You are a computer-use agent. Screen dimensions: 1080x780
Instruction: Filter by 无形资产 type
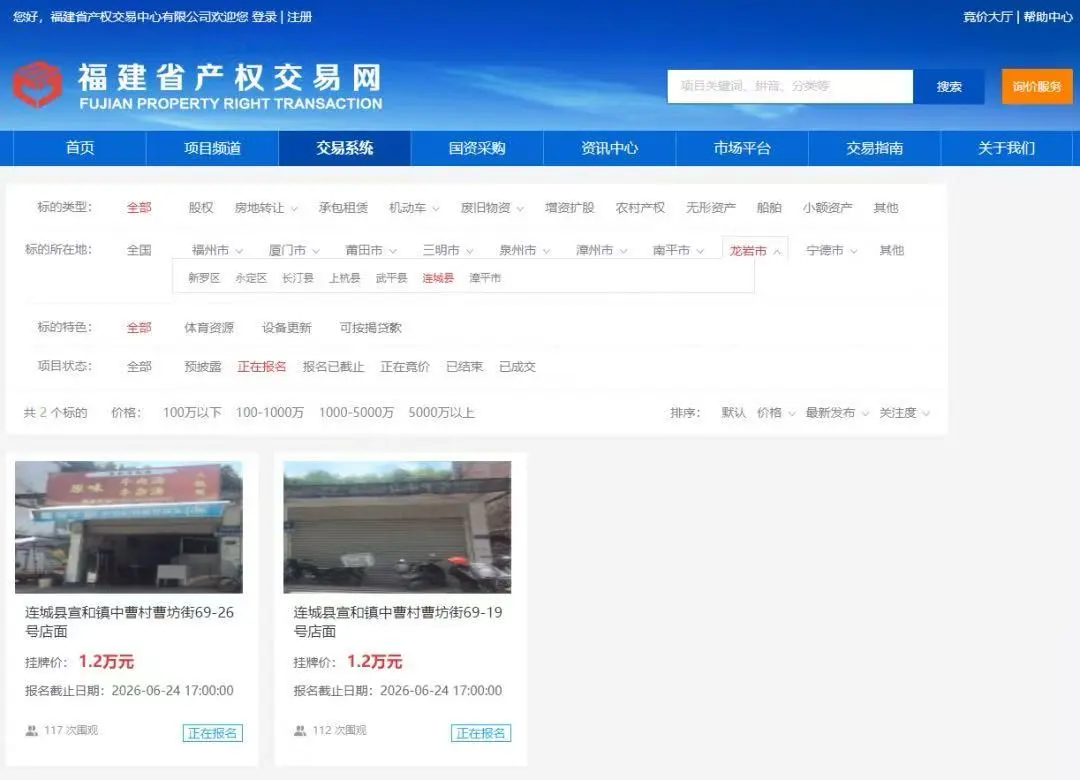pos(711,207)
